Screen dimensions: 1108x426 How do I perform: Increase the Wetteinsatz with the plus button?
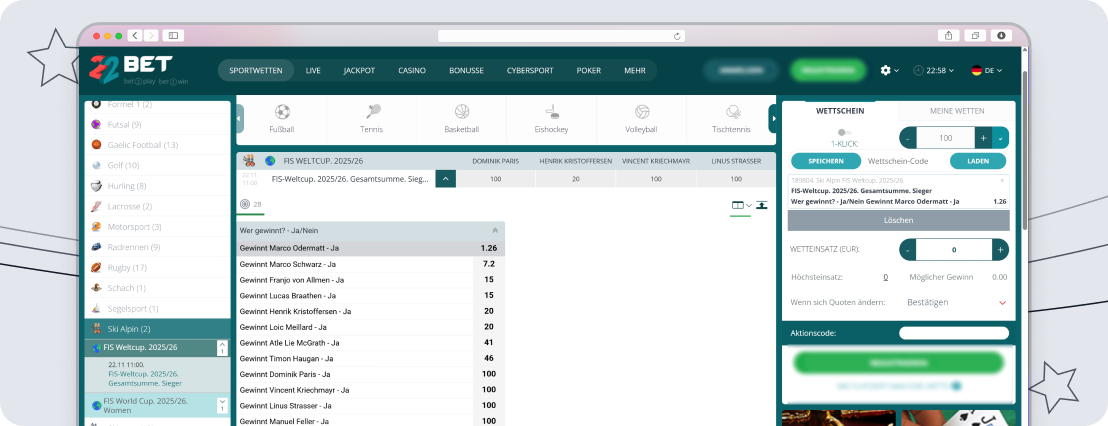pos(999,249)
